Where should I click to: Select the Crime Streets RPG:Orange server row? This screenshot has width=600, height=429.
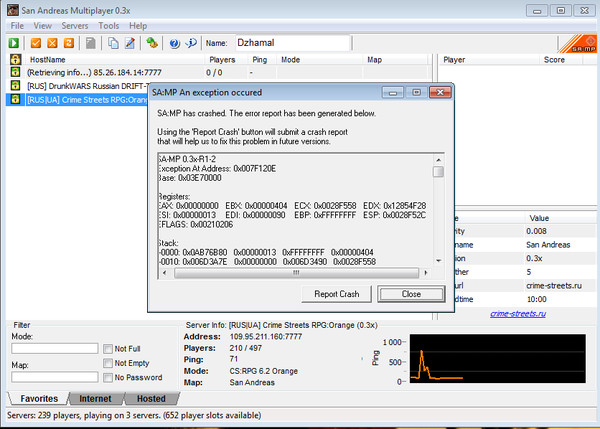tap(77, 100)
